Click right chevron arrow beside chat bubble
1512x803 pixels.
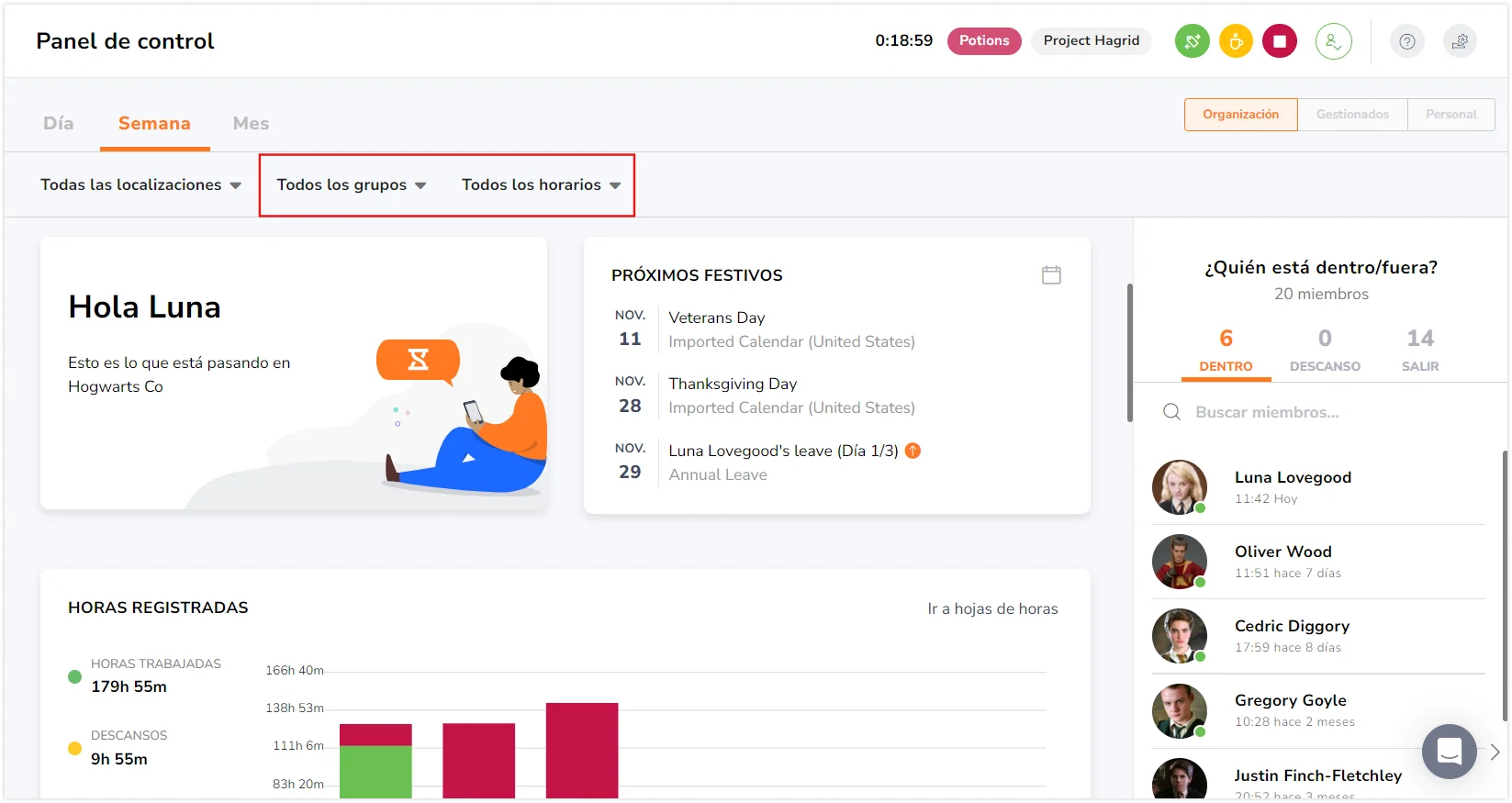click(1495, 752)
